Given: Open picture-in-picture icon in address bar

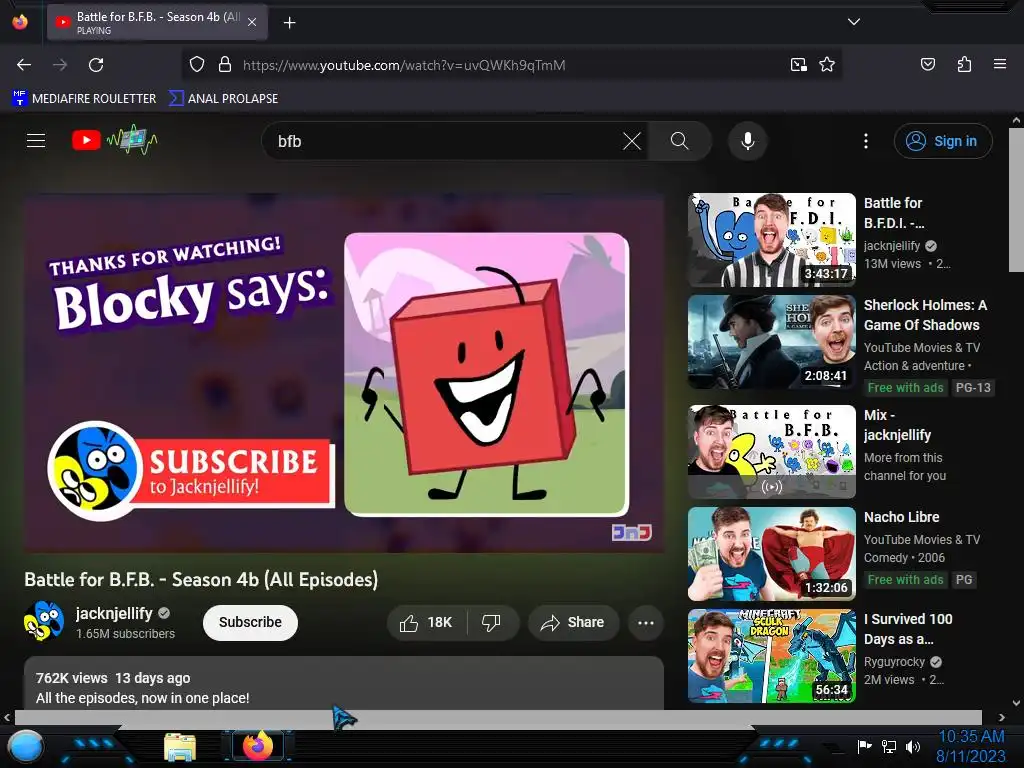Looking at the screenshot, I should click(799, 65).
